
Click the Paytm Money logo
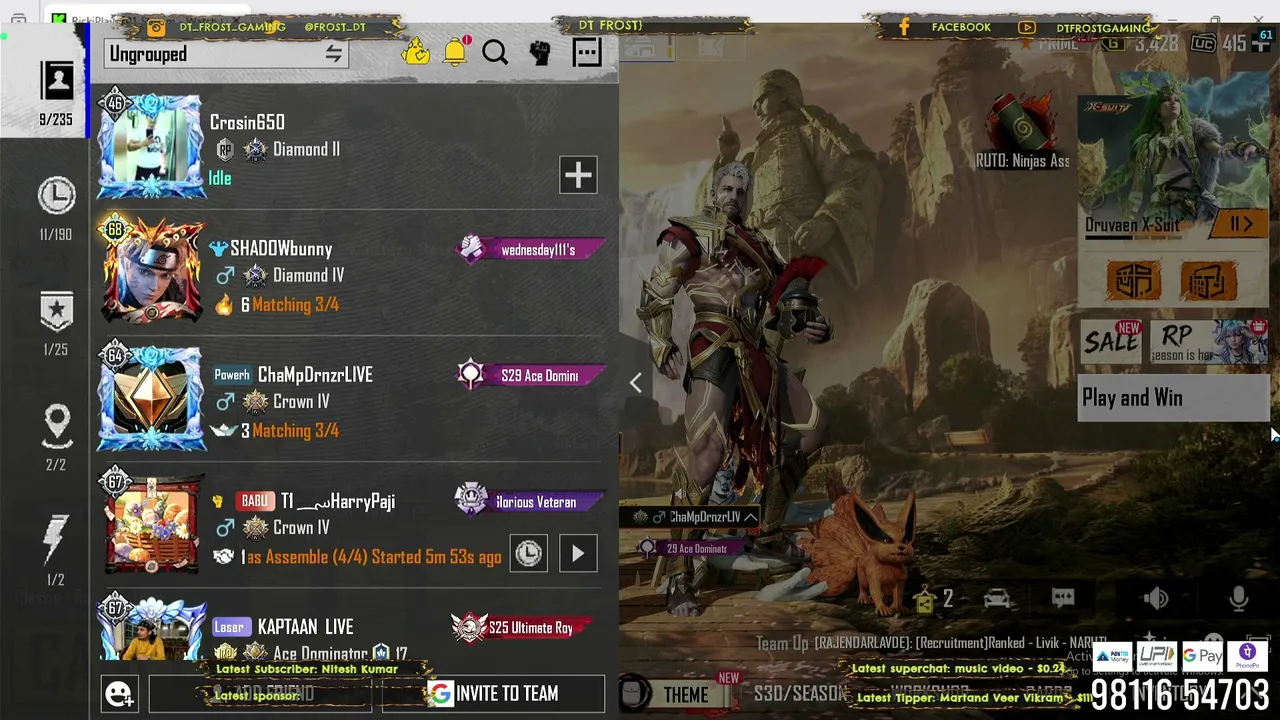point(1114,656)
